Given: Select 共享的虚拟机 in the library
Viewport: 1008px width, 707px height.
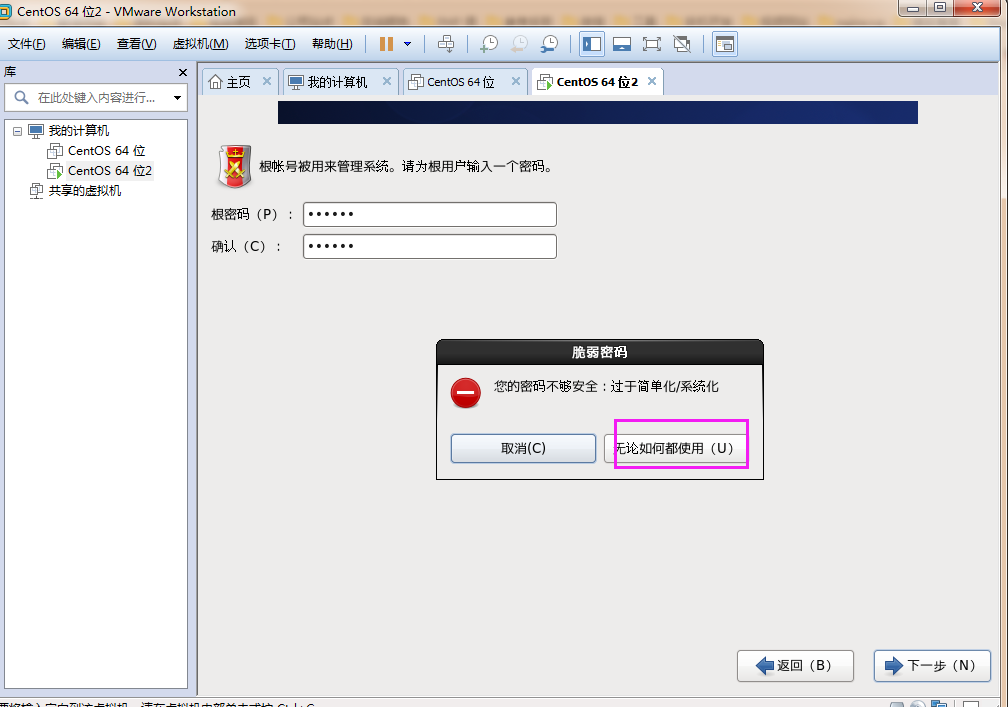Looking at the screenshot, I should click(85, 190).
